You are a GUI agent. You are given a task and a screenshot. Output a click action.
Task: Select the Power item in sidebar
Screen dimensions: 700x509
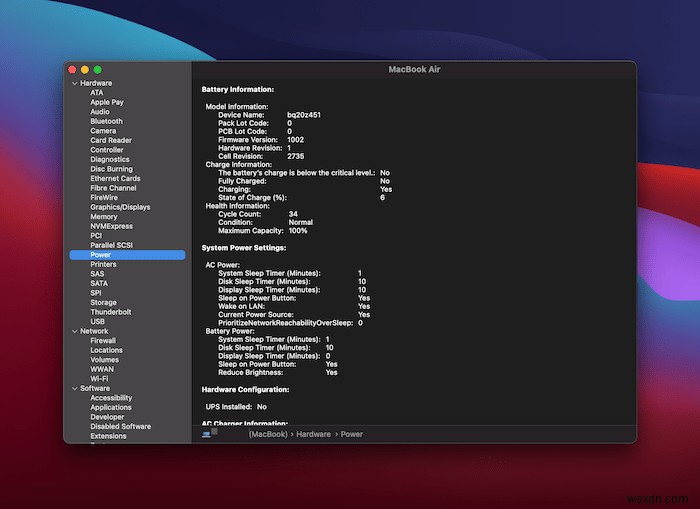[x=100, y=255]
